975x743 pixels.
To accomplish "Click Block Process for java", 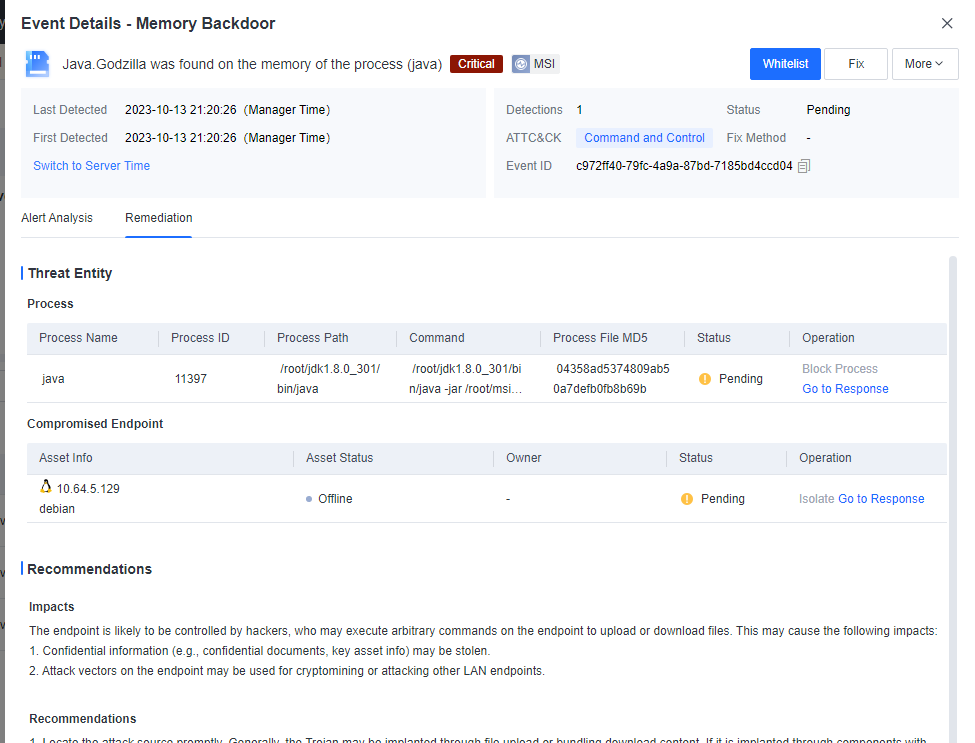I will tap(840, 369).
